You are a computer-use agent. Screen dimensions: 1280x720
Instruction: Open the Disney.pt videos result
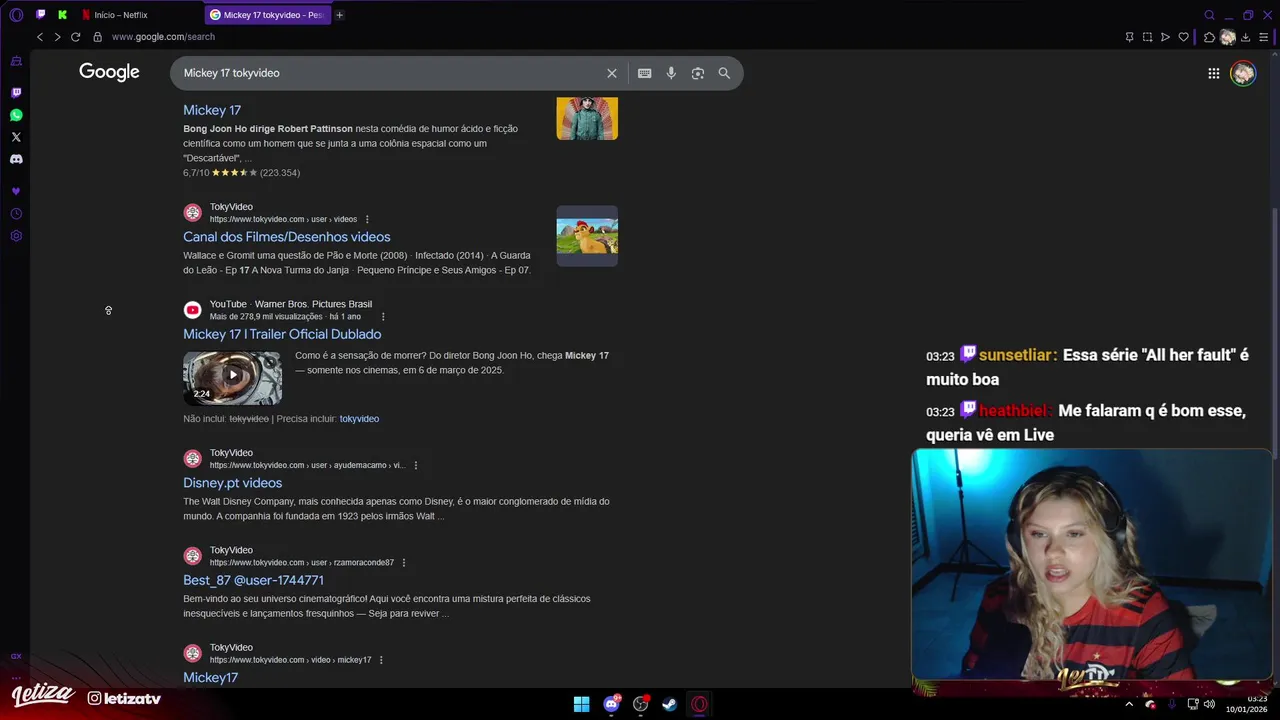tap(233, 483)
